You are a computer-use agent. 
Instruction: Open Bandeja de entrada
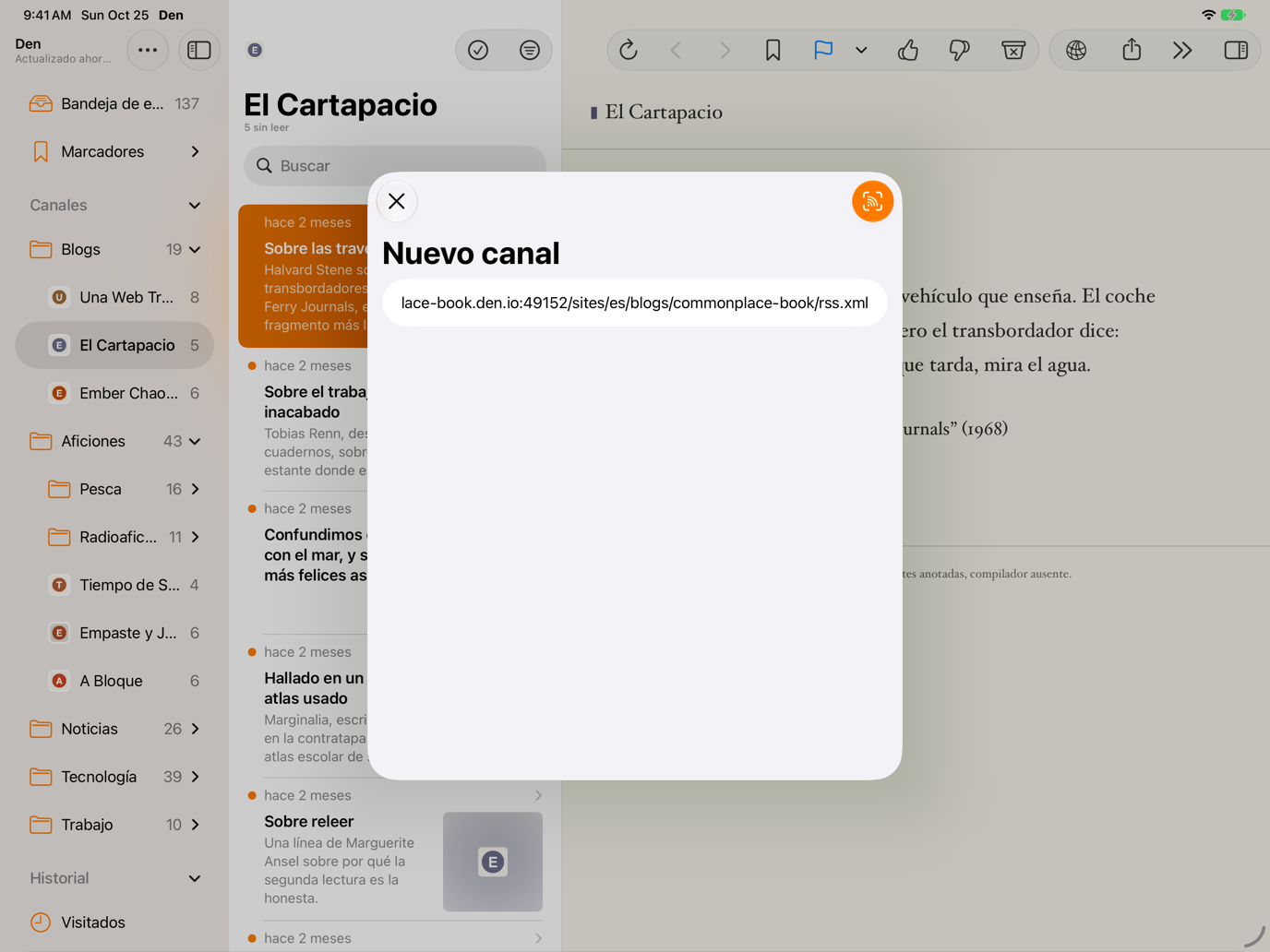pyautogui.click(x=114, y=103)
